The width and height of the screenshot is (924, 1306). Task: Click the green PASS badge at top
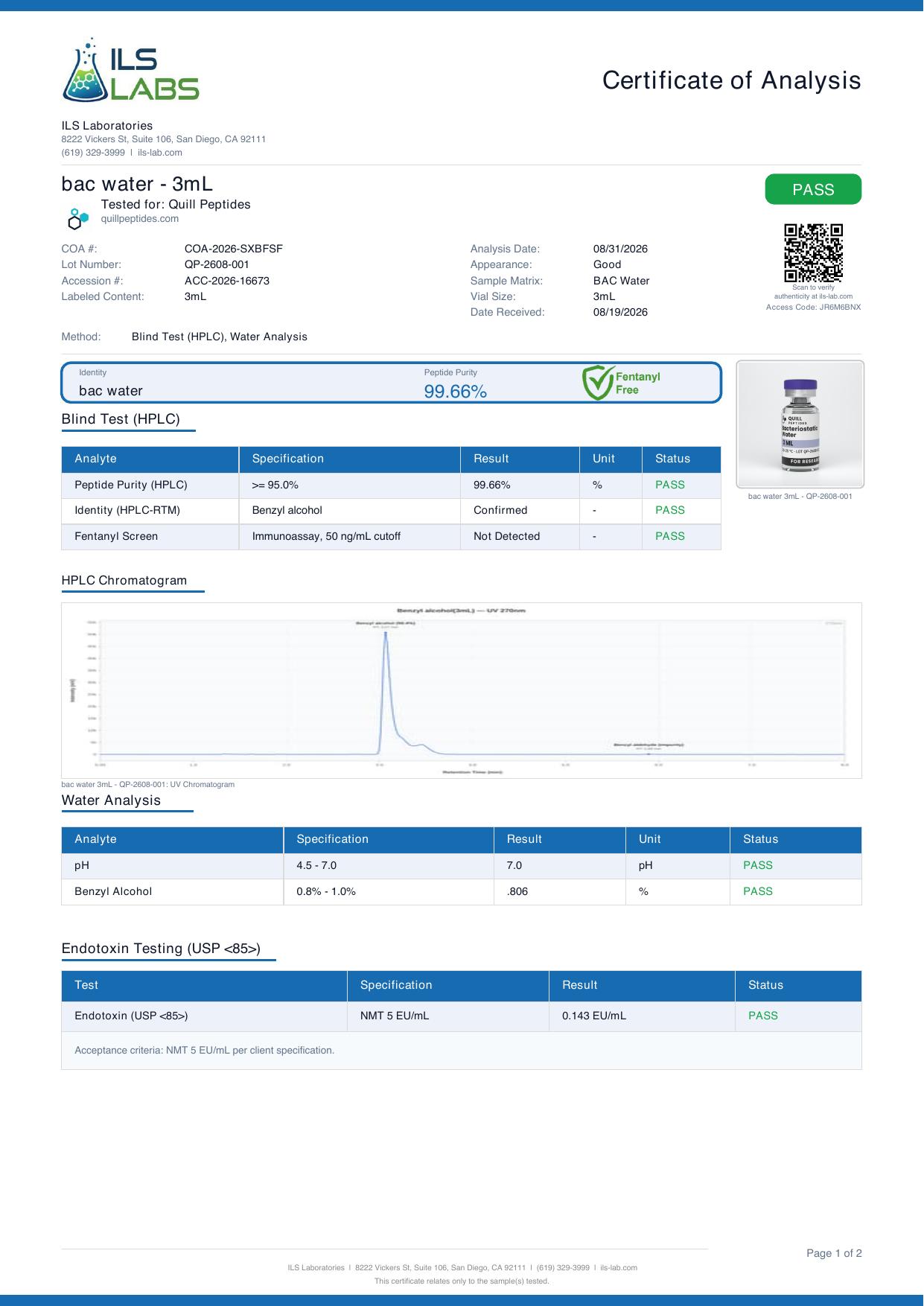tap(813, 189)
